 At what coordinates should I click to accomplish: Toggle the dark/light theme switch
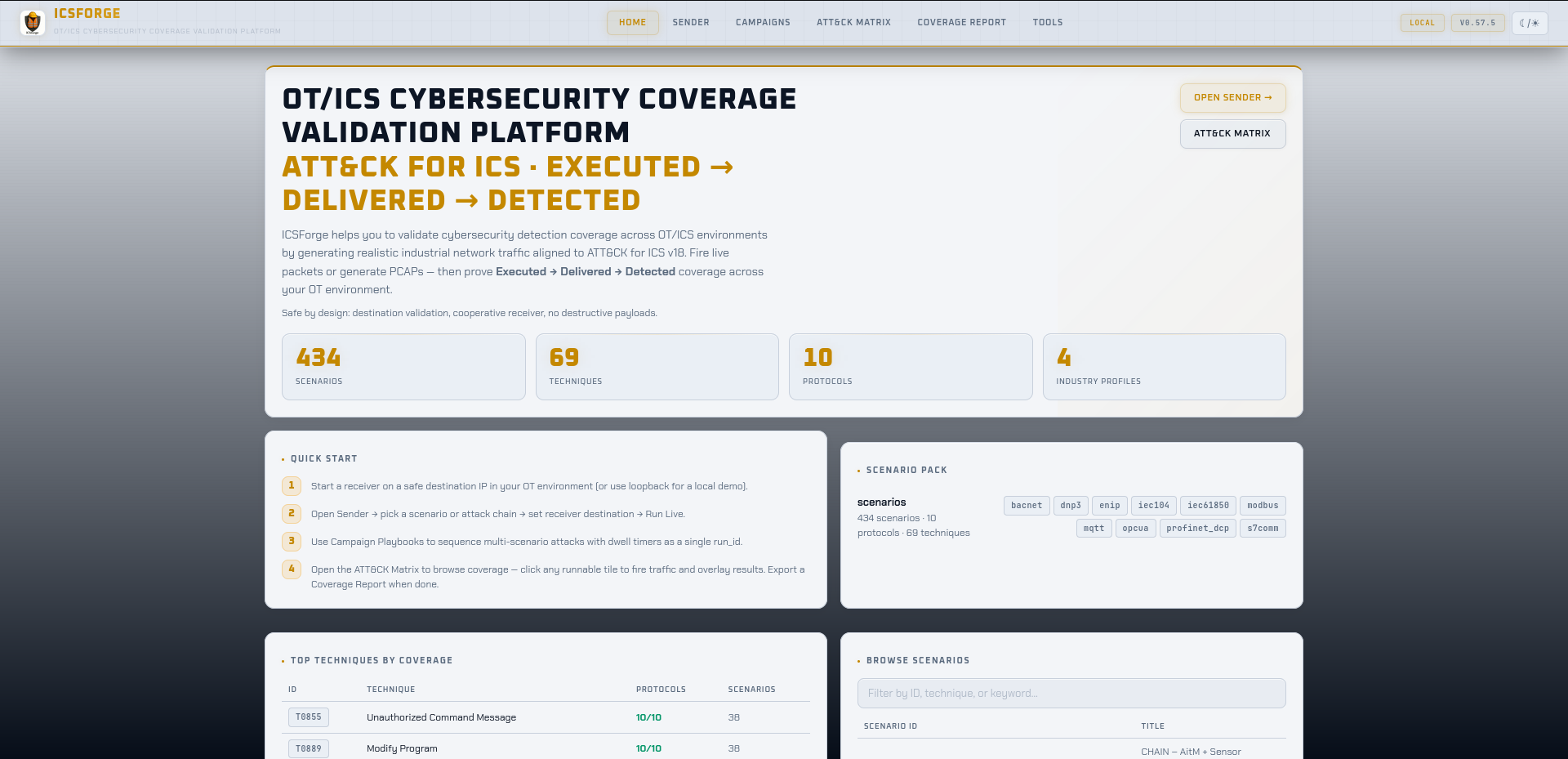(1529, 23)
